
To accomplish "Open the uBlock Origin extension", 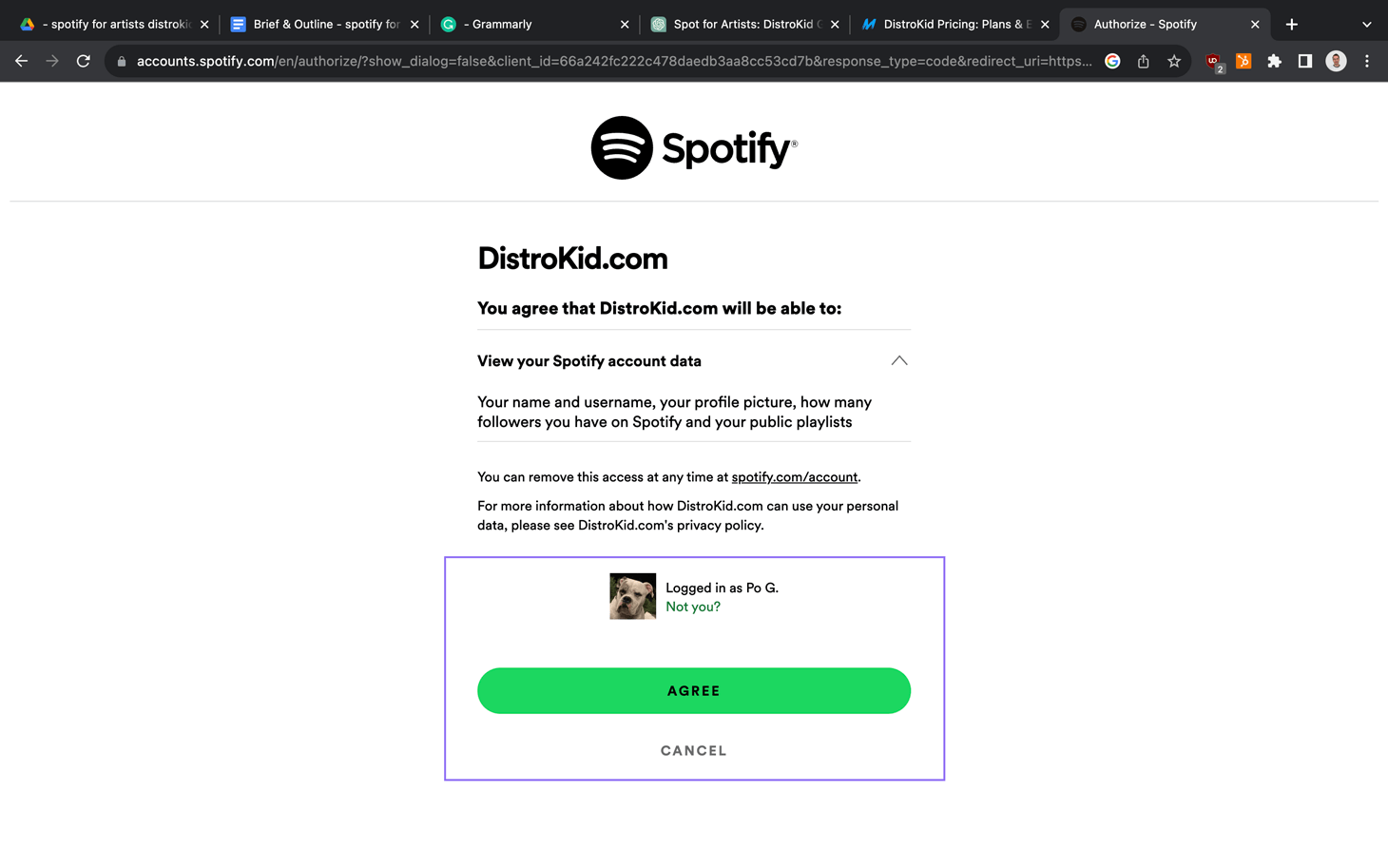I will [x=1213, y=61].
